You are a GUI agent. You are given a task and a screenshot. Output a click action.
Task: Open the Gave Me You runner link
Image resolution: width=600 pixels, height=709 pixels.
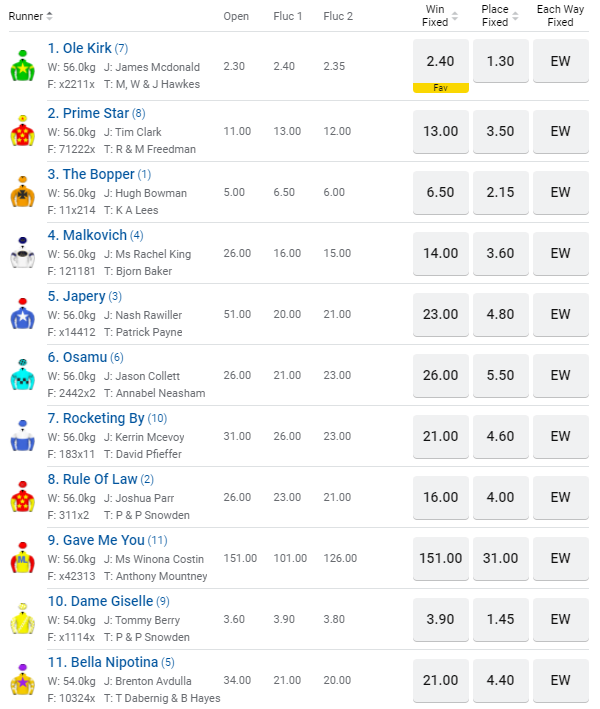[x=104, y=540]
